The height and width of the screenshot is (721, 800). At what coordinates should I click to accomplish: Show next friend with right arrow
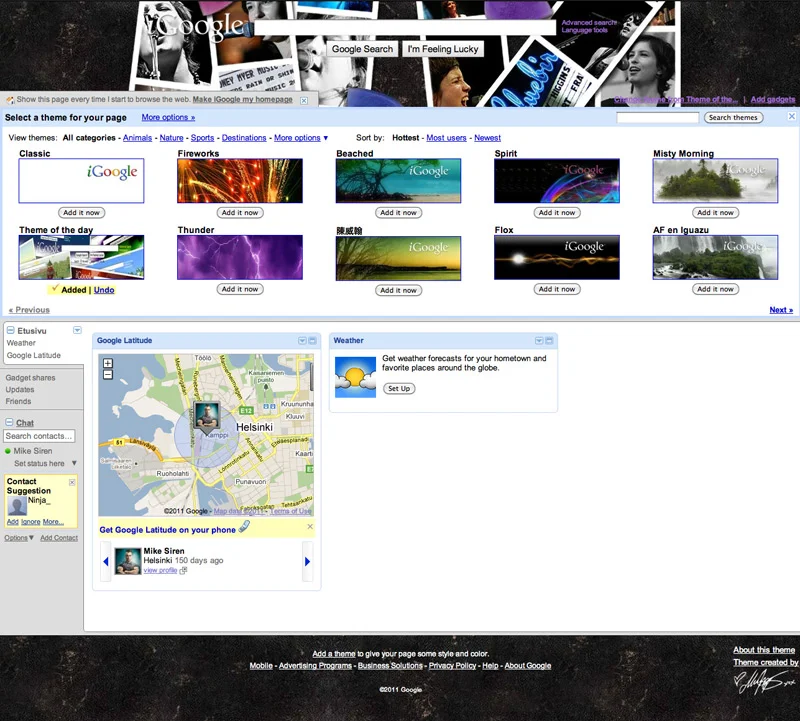[307, 562]
